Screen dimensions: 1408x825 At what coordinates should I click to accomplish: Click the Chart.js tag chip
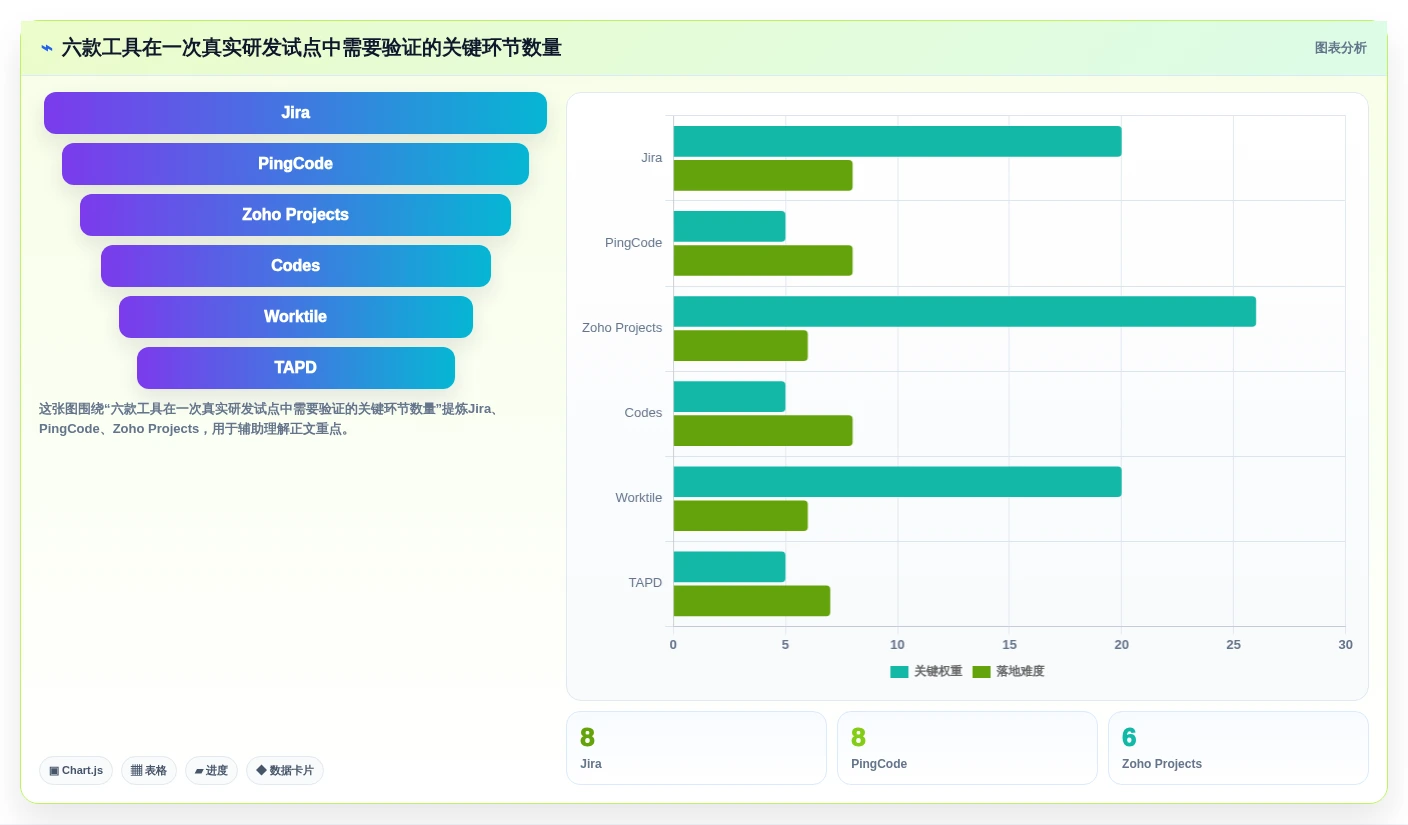[76, 770]
